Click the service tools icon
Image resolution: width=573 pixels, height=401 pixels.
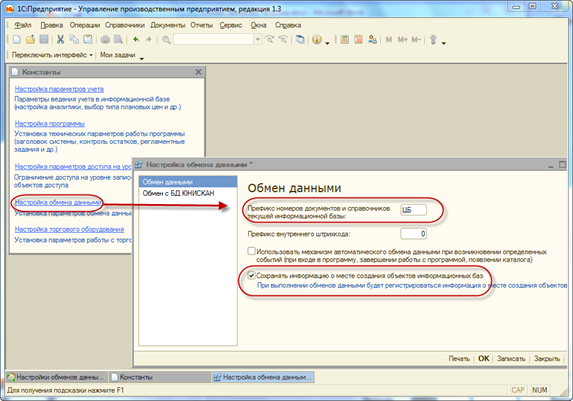point(433,39)
